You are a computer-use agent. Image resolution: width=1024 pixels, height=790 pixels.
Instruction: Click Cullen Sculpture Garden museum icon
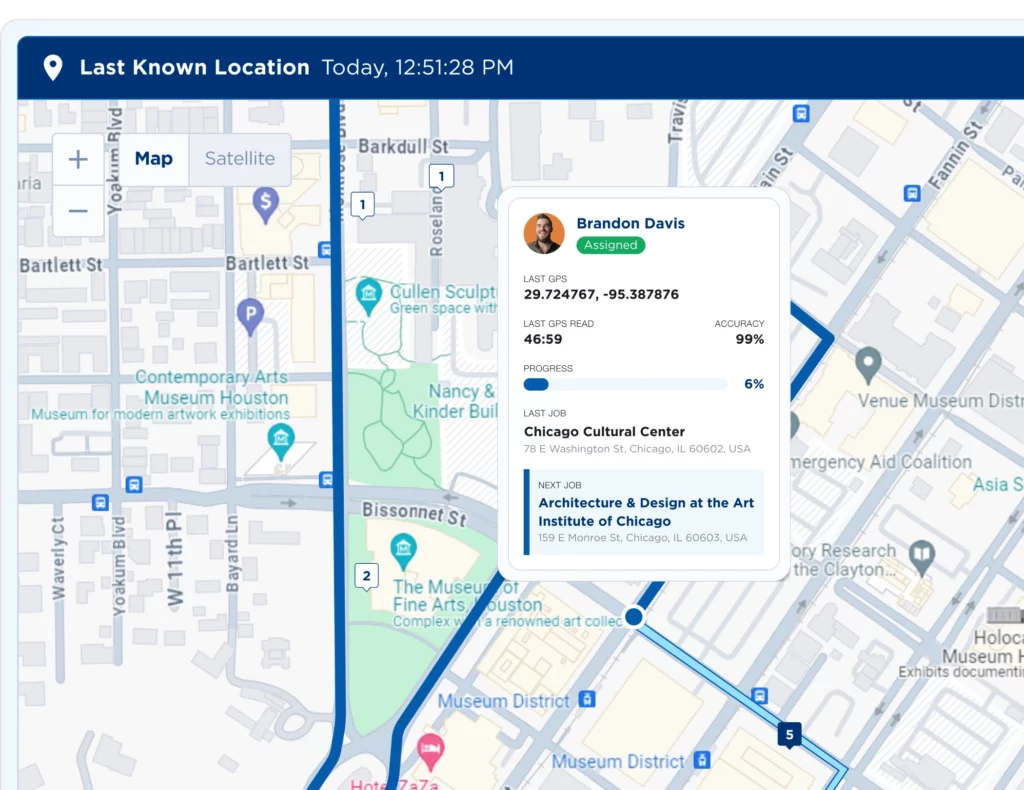coord(369,295)
